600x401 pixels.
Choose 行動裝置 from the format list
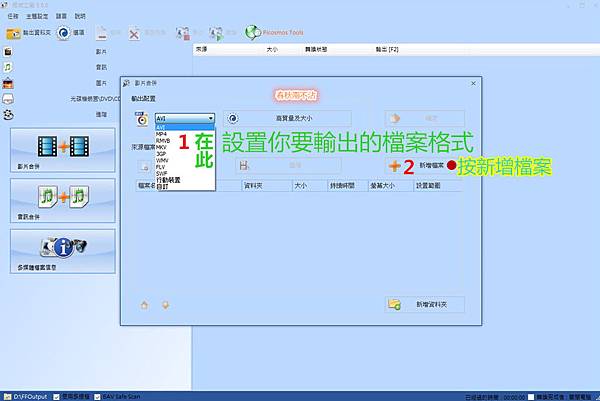click(185, 180)
